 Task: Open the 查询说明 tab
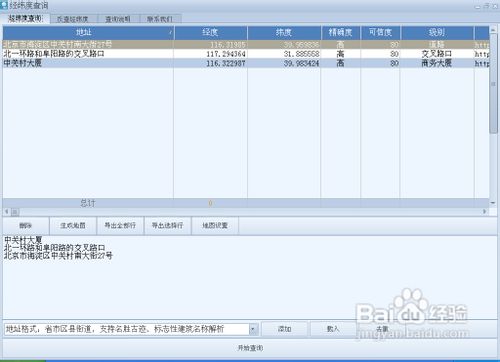pos(118,19)
